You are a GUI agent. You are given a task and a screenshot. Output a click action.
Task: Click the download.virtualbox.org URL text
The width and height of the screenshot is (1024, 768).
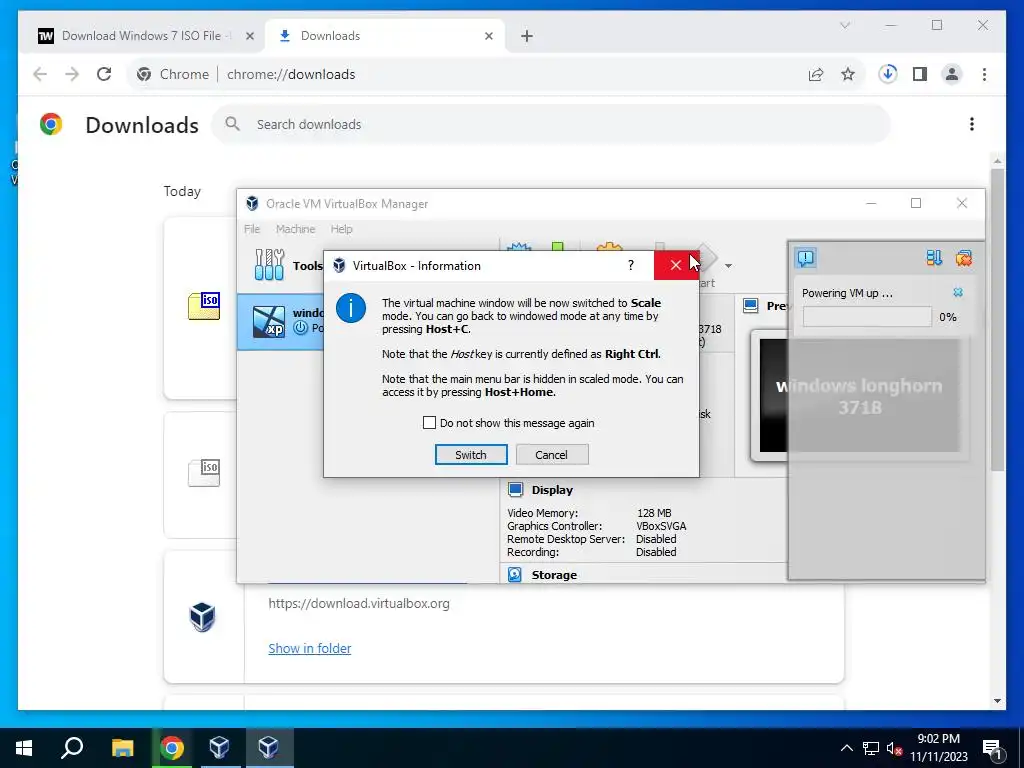point(359,603)
